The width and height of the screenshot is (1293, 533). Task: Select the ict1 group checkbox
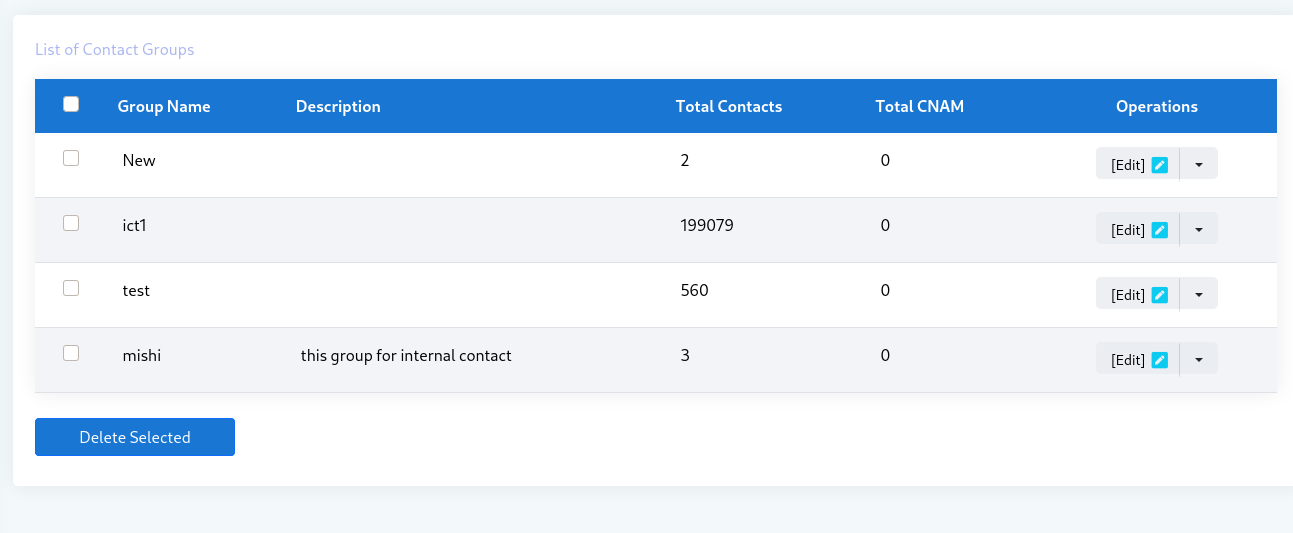71,223
